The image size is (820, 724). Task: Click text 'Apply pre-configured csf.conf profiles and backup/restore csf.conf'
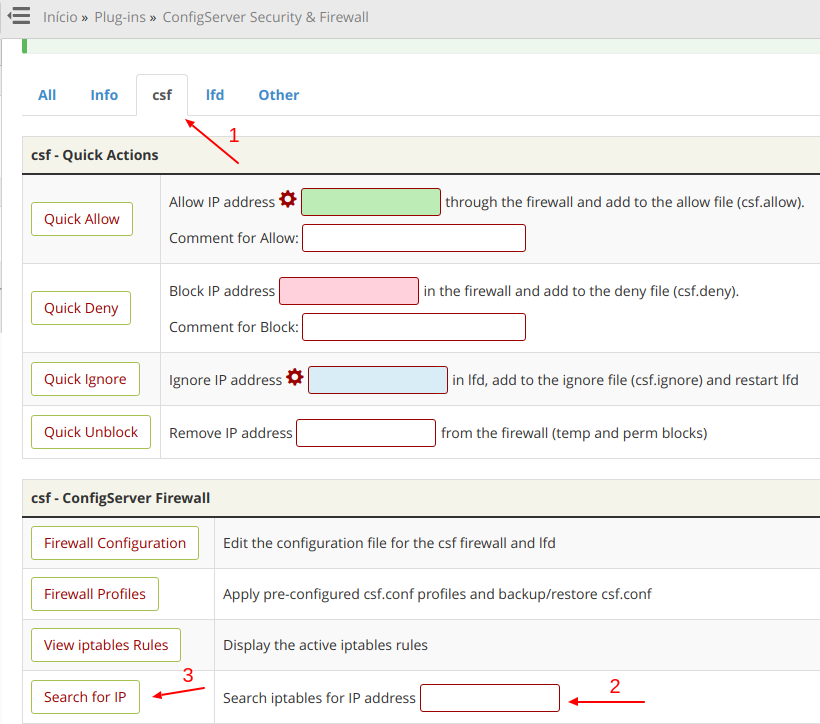click(x=437, y=594)
